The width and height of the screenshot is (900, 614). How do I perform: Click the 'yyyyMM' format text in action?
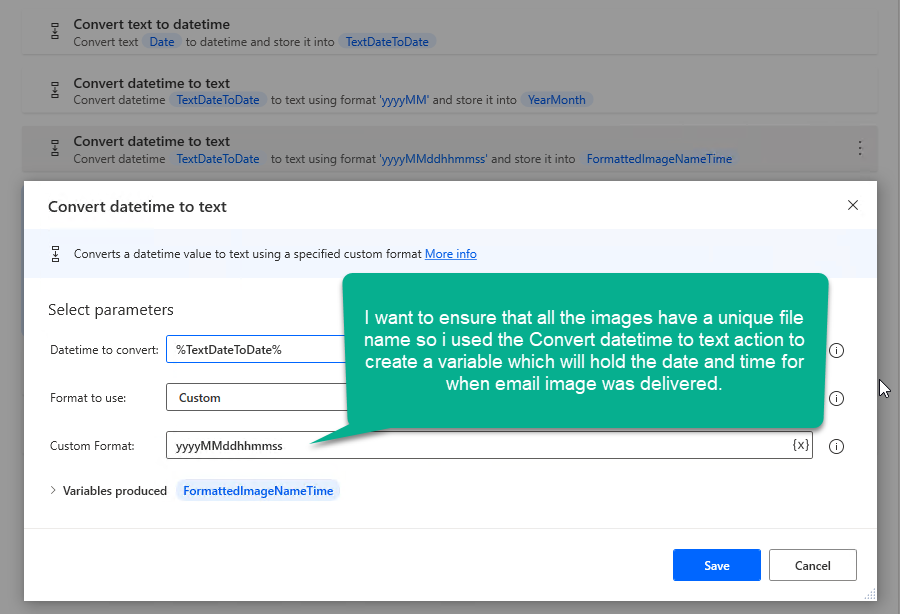[404, 100]
